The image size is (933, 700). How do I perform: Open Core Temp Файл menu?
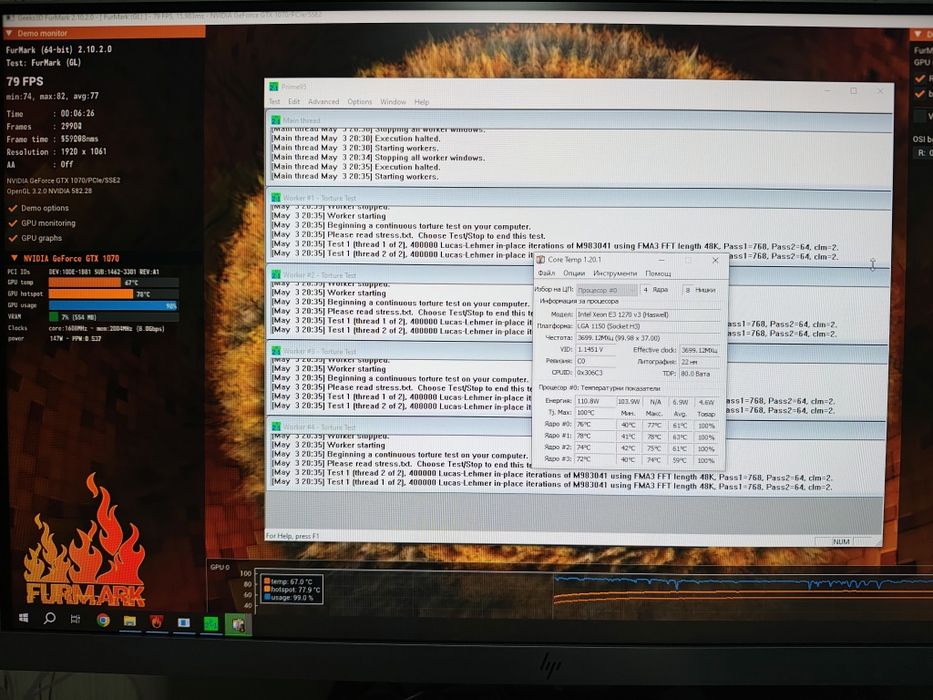pos(546,273)
